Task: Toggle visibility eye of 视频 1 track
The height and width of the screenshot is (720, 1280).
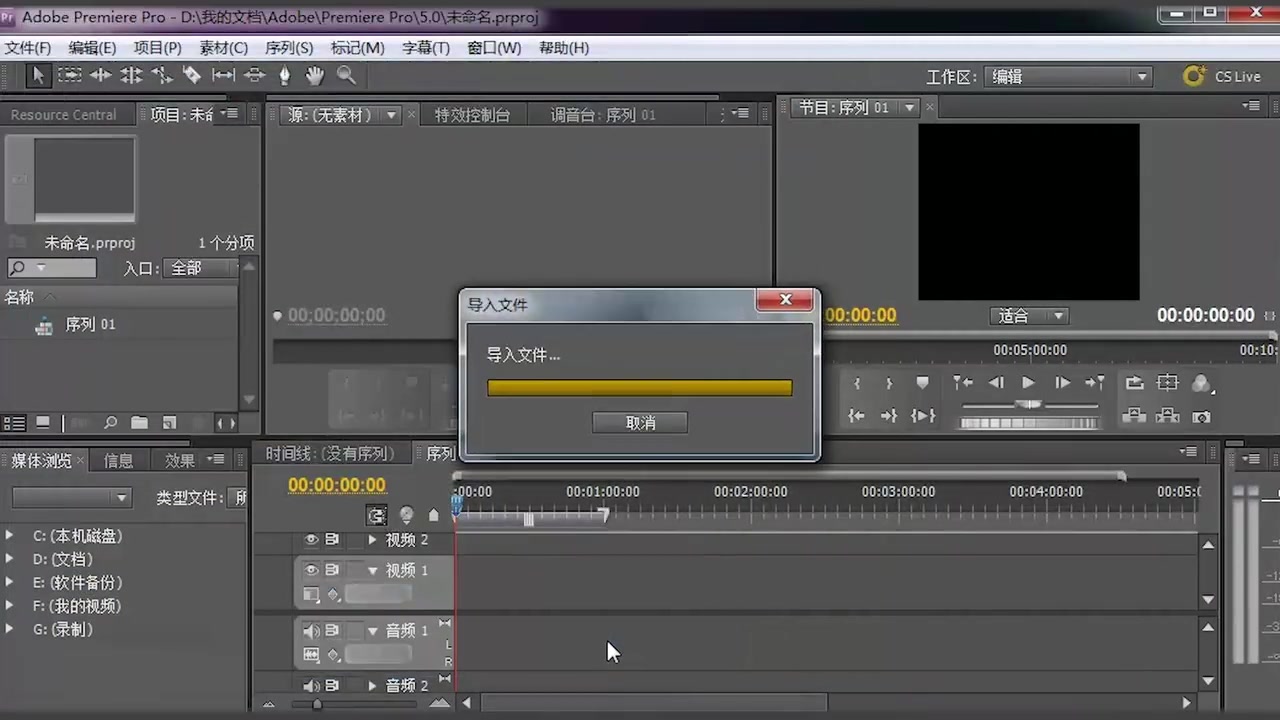Action: pyautogui.click(x=311, y=570)
